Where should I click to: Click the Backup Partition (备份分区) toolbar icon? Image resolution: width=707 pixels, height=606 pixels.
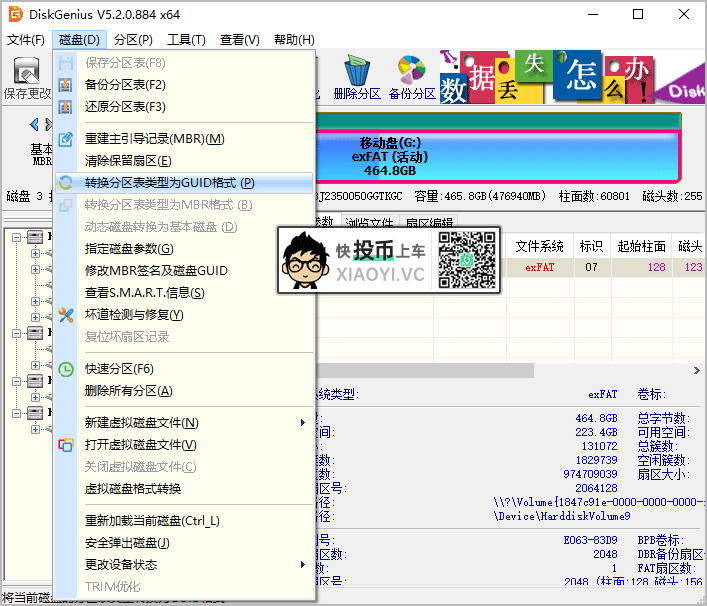[412, 79]
